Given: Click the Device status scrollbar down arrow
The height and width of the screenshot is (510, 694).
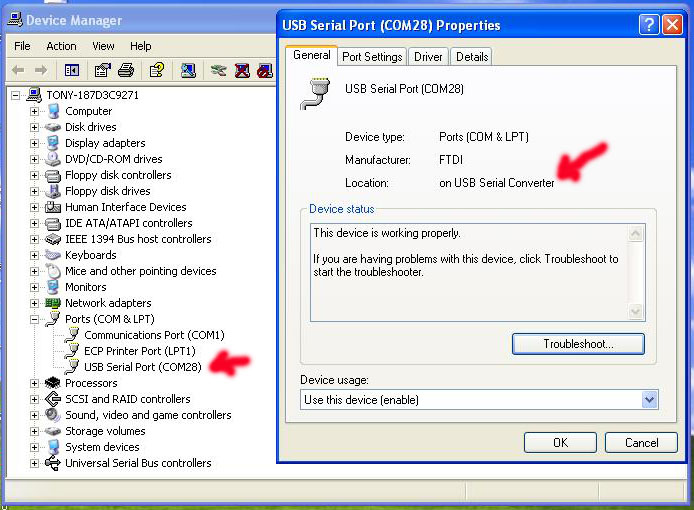Looking at the screenshot, I should point(636,313).
